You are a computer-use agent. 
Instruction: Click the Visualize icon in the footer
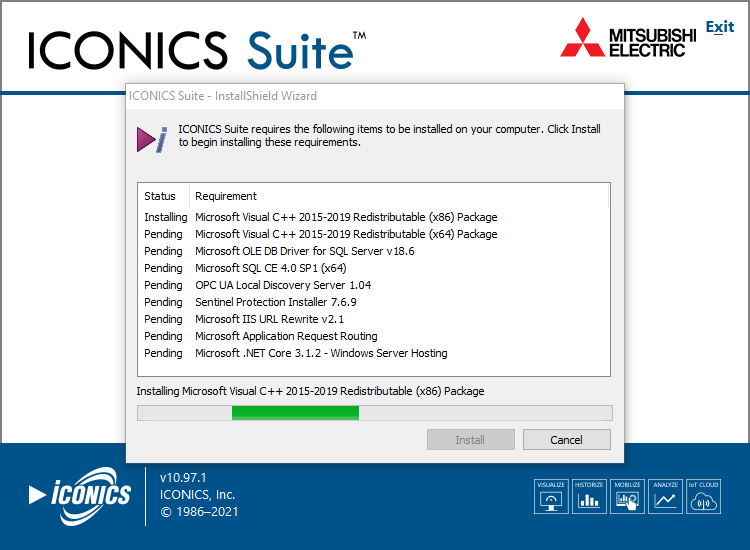[x=551, y=496]
